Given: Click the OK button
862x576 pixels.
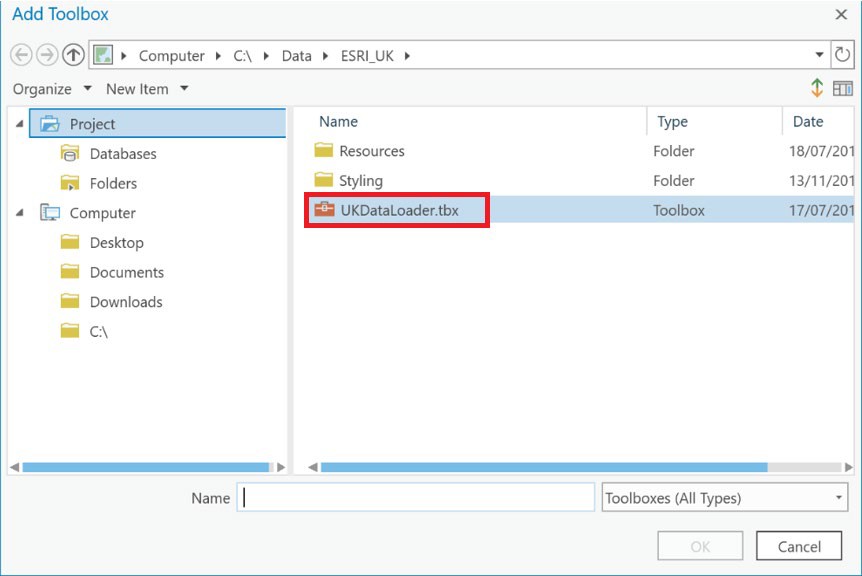Looking at the screenshot, I should 700,545.
